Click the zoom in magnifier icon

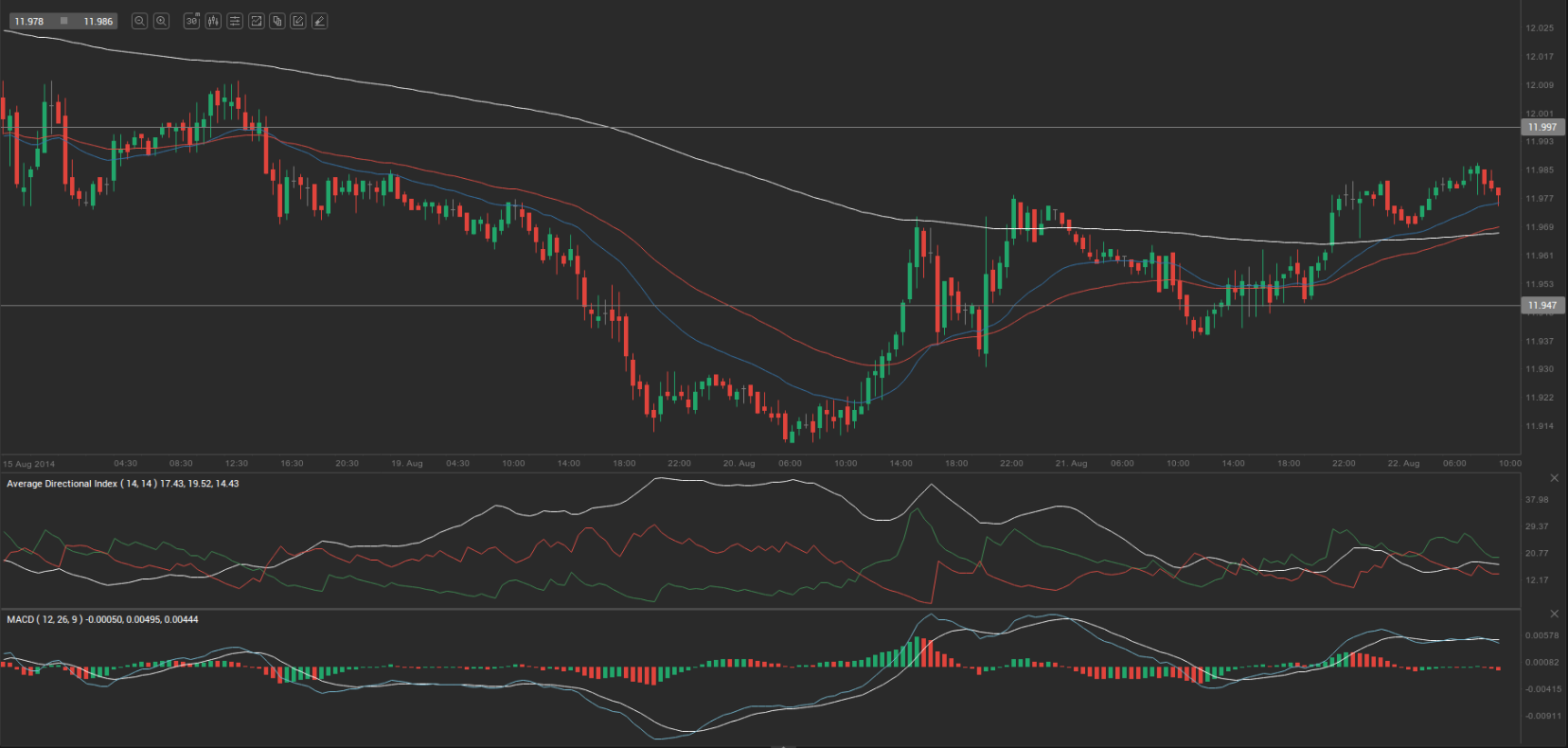pyautogui.click(x=161, y=21)
